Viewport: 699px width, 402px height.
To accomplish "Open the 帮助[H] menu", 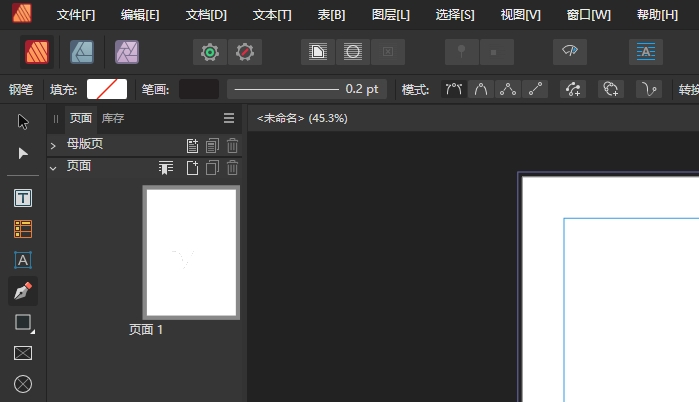I will pyautogui.click(x=657, y=15).
